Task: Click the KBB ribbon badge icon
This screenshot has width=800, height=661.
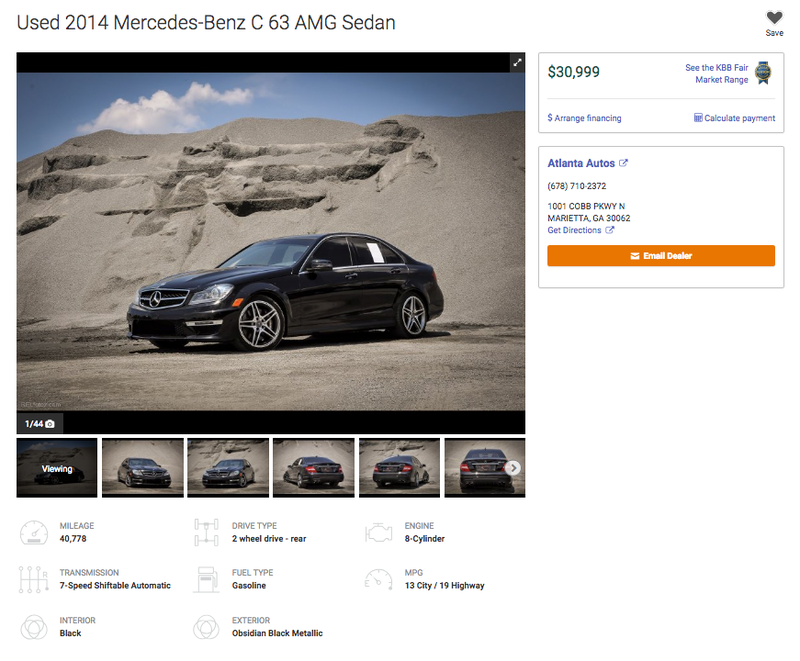Action: (763, 73)
